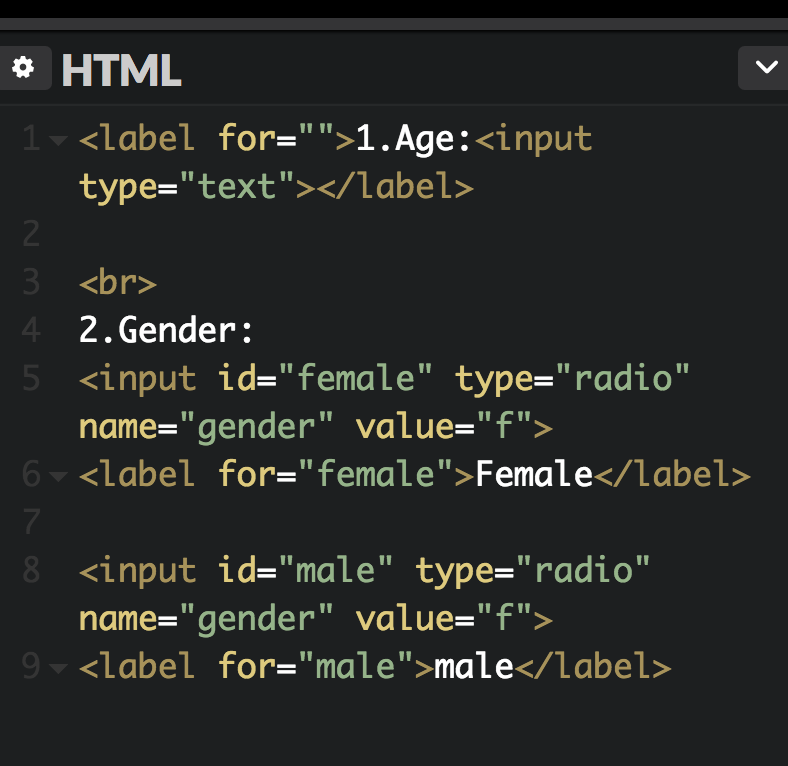The width and height of the screenshot is (788, 766).
Task: Collapse code fold arrow on line 9
Action: point(59,667)
